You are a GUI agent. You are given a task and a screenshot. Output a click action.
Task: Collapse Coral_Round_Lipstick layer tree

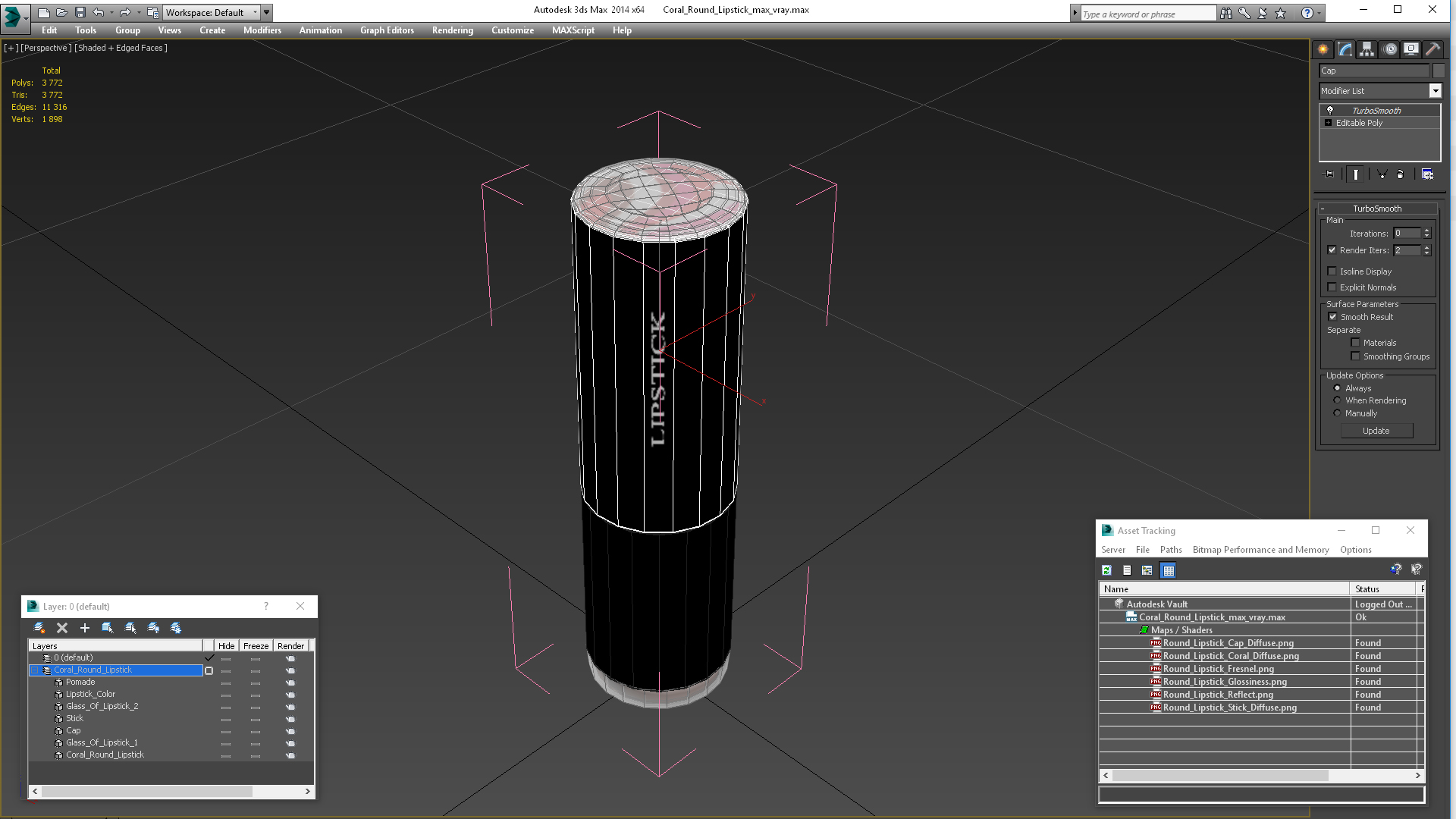[34, 670]
